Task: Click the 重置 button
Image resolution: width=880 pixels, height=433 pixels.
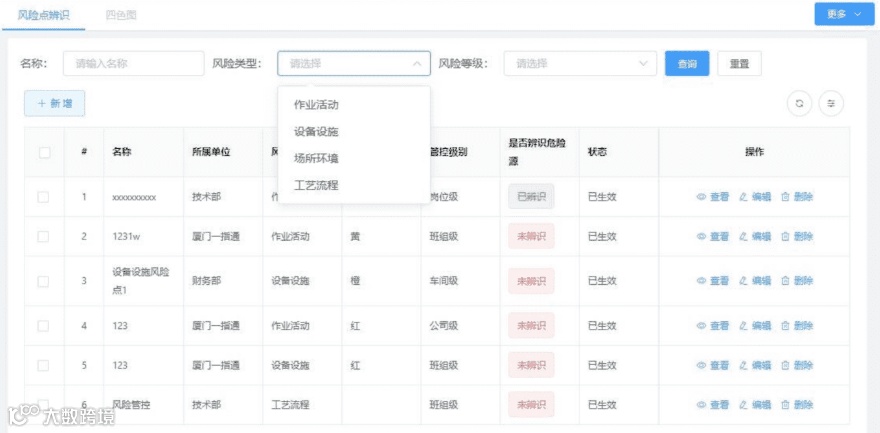Action: tap(739, 63)
